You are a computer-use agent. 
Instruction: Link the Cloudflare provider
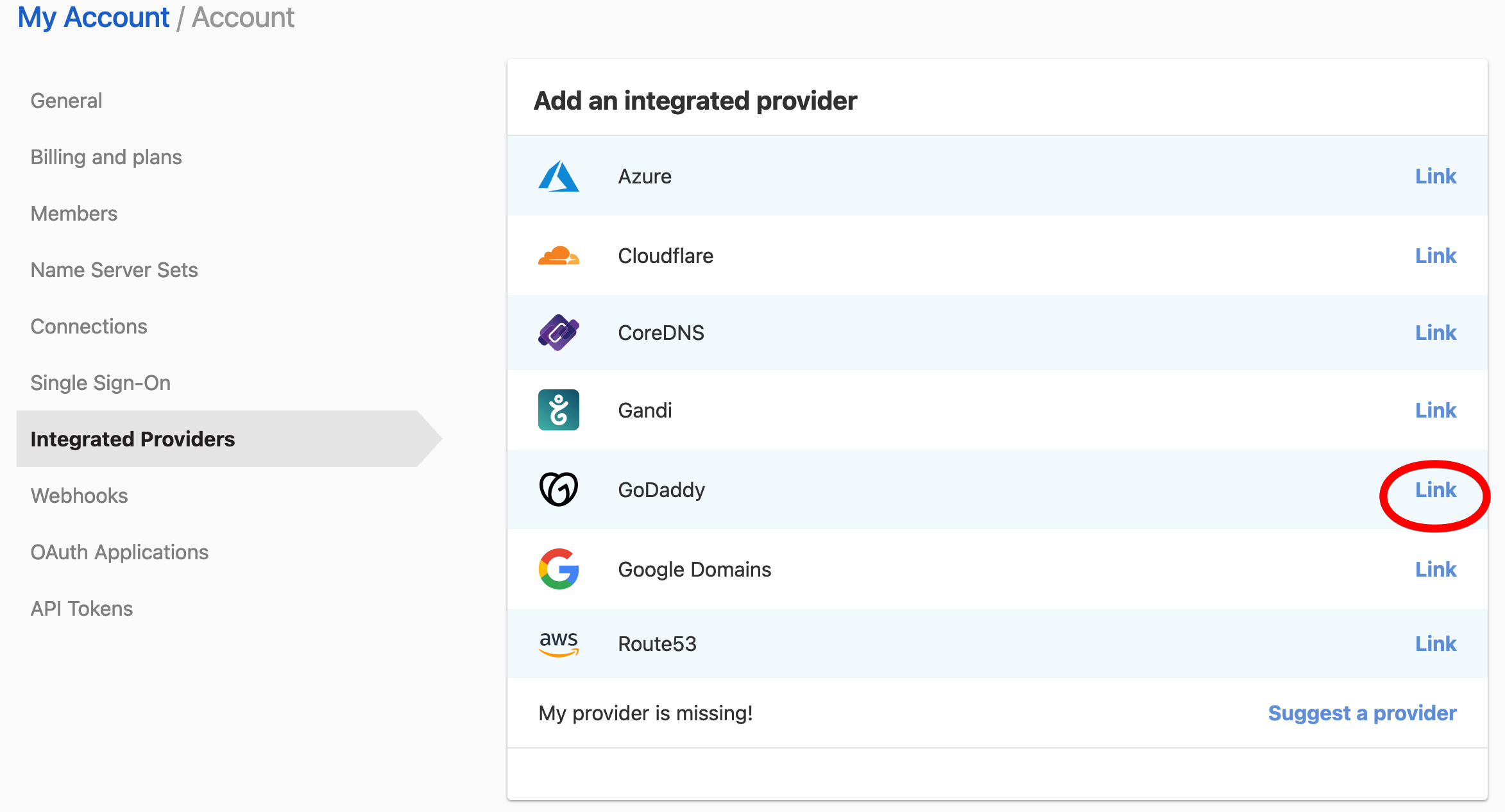[x=1436, y=255]
